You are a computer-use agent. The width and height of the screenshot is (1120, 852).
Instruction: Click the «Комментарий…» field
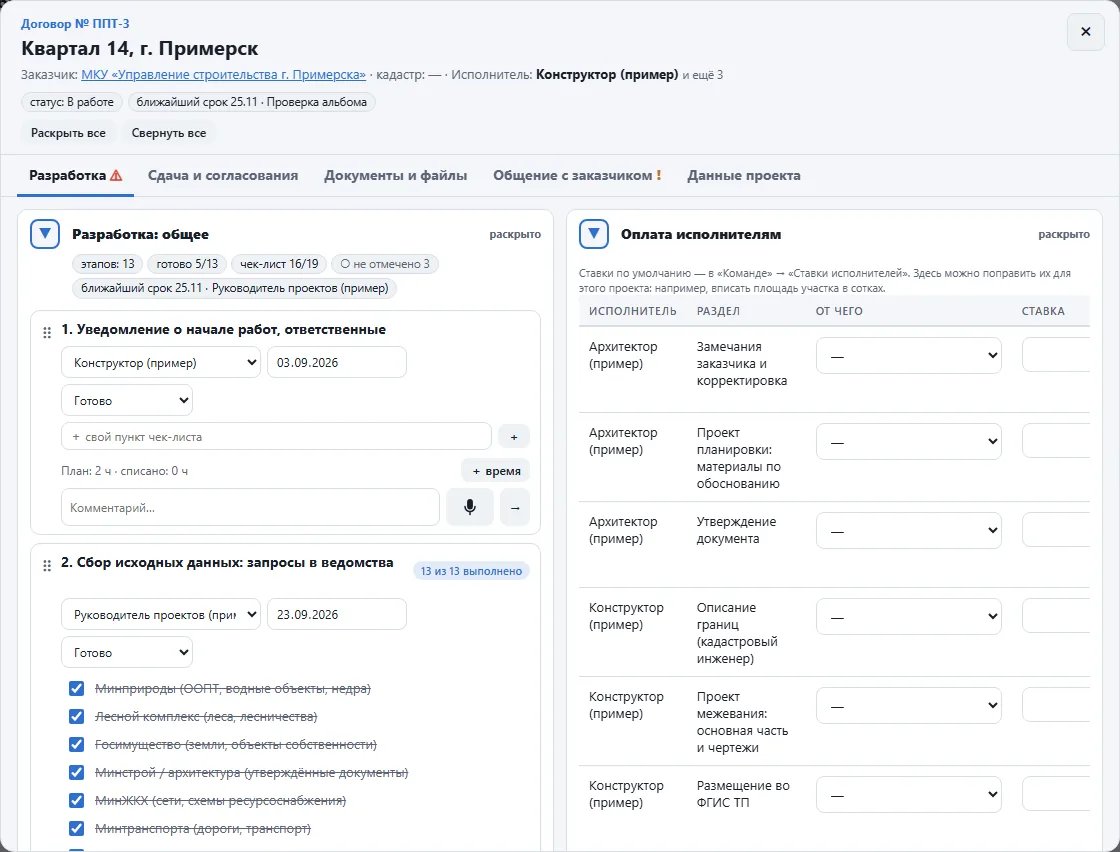pos(250,507)
